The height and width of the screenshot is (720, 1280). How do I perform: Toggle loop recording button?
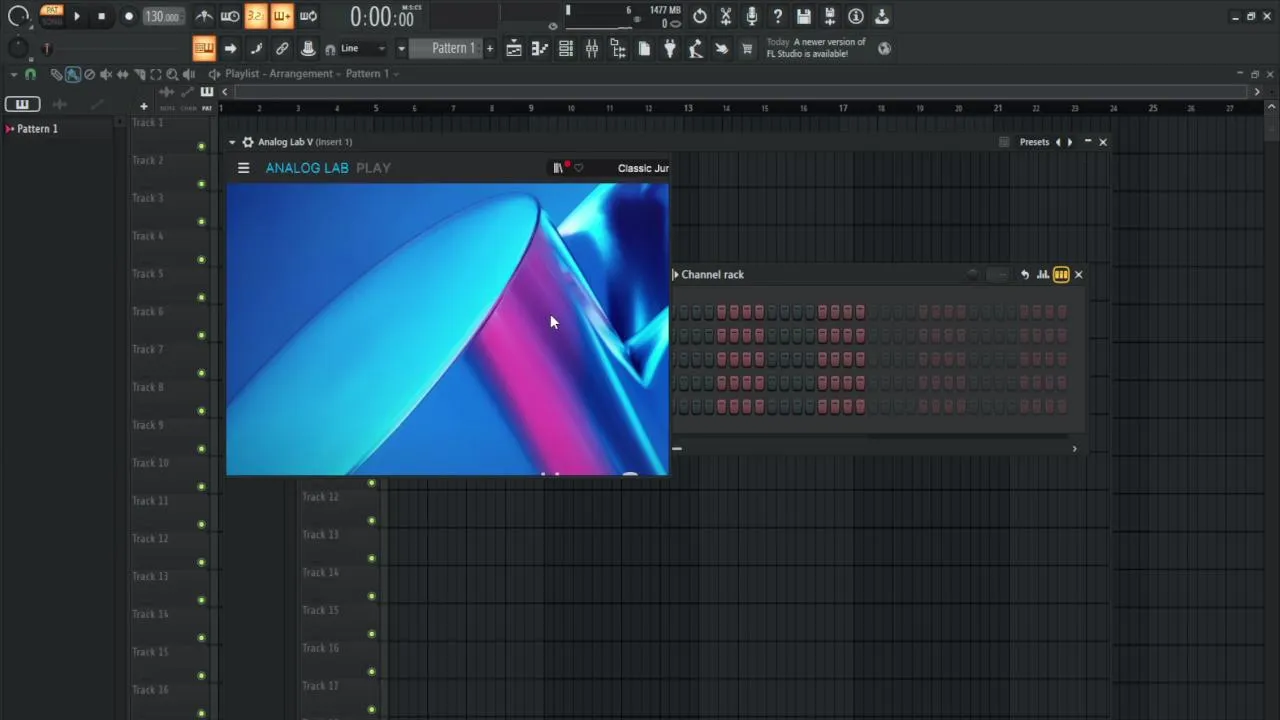coord(308,16)
